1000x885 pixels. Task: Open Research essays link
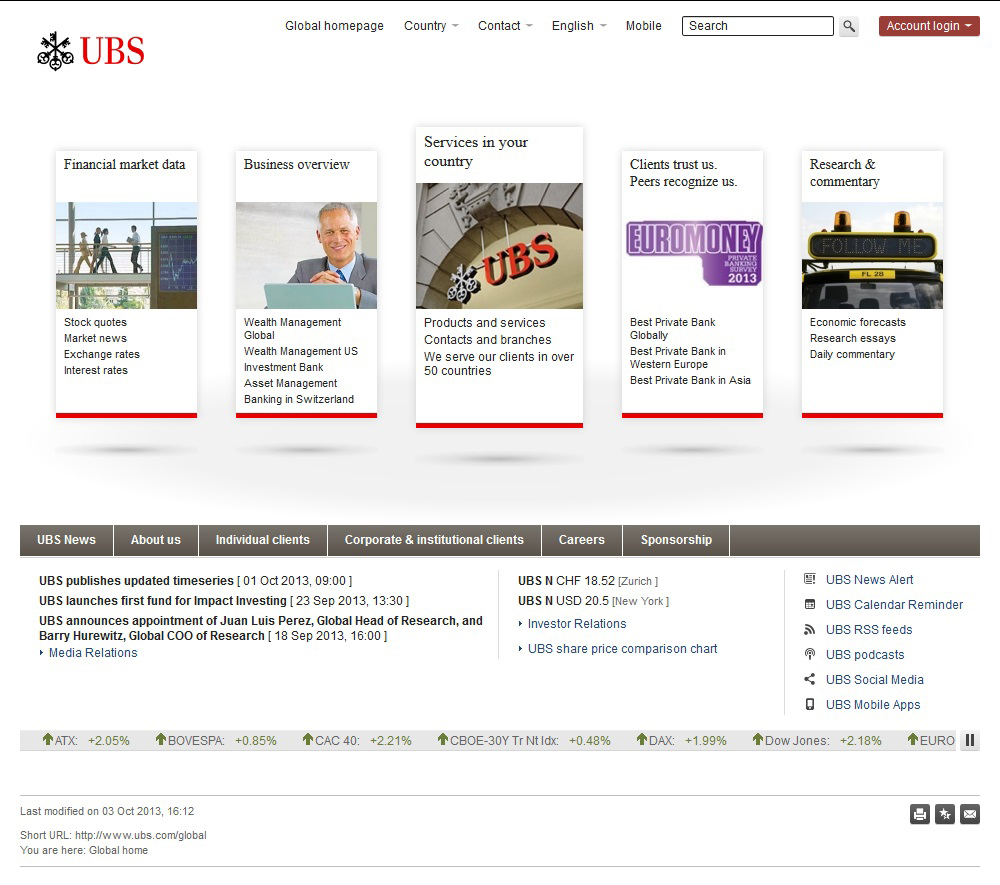click(853, 339)
